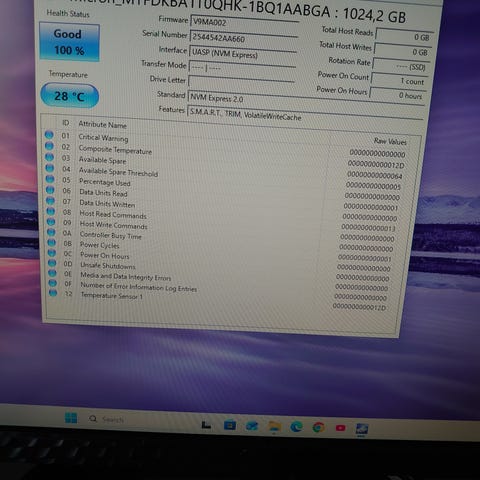Image resolution: width=480 pixels, height=480 pixels.
Task: Launch Microsoft Edge from the taskbar
Action: (296, 426)
